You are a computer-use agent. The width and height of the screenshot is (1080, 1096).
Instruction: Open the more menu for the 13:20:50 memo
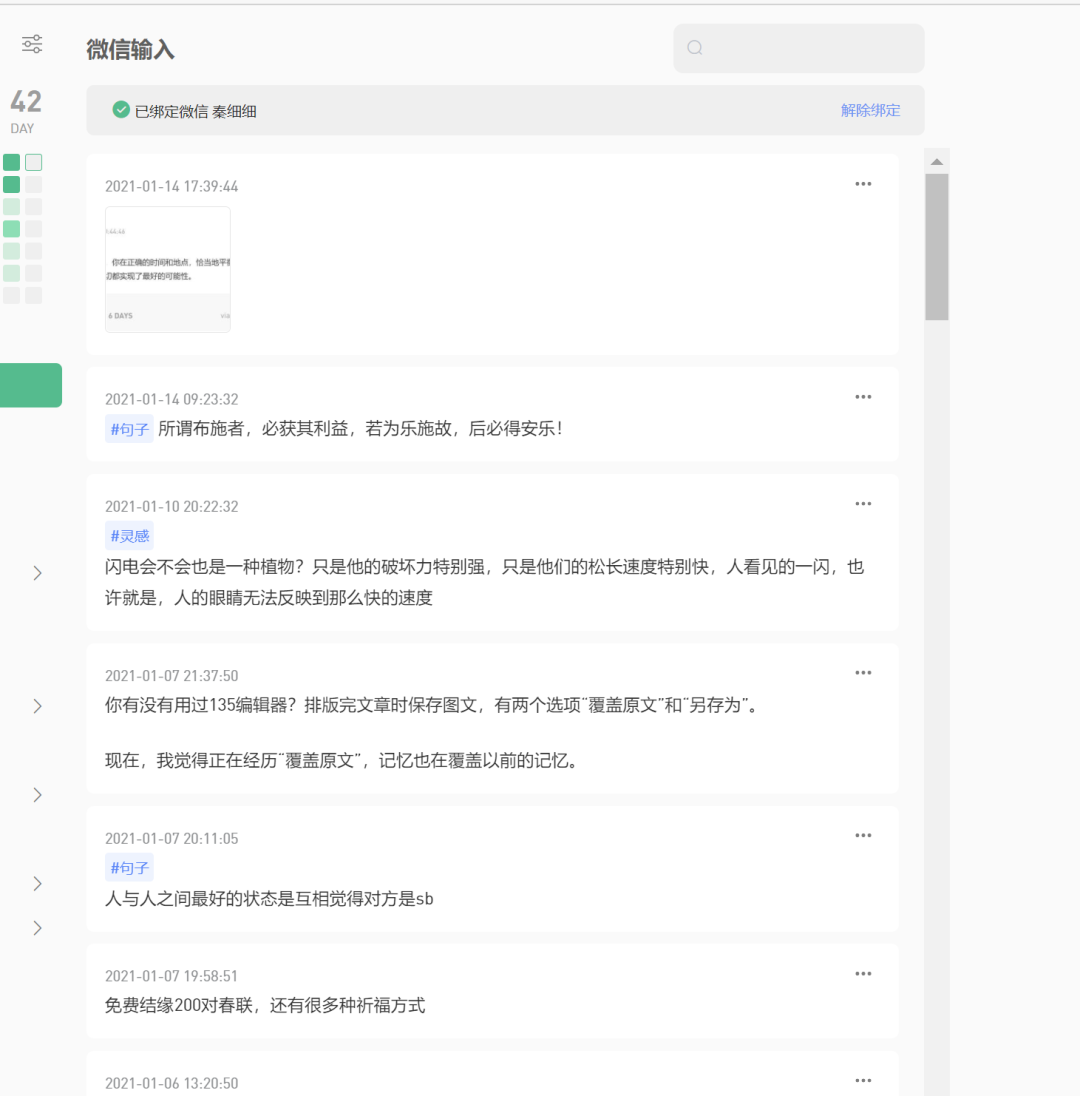pyautogui.click(x=863, y=1081)
